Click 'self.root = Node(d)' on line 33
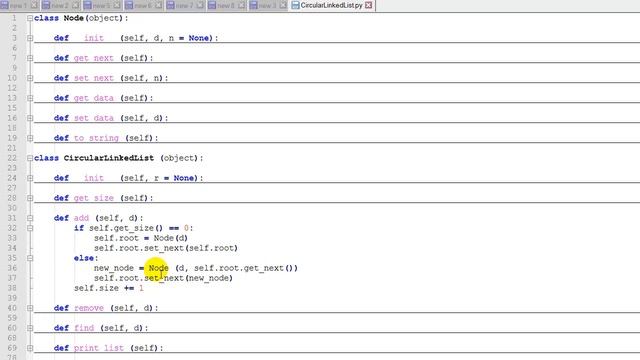The image size is (640, 360). click(141, 238)
